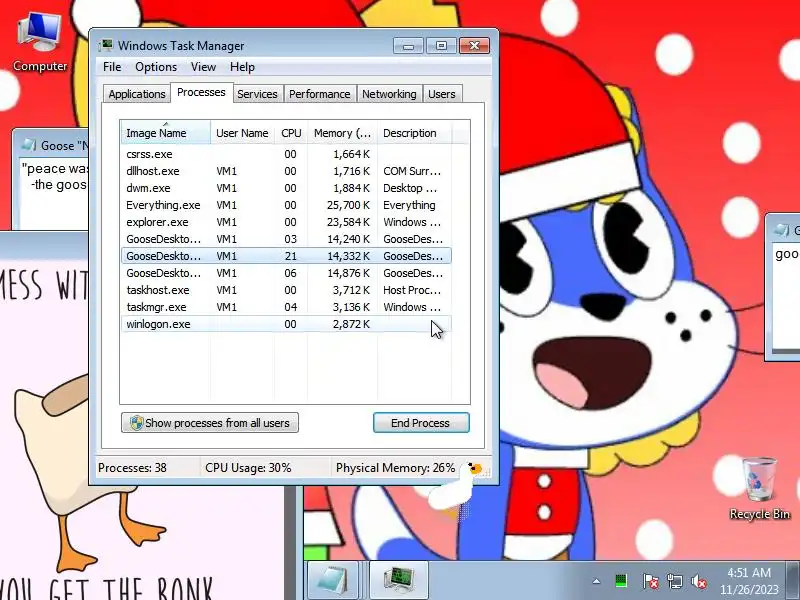The image size is (800, 600).
Task: Select the winlogon.exe process
Action: coord(286,324)
